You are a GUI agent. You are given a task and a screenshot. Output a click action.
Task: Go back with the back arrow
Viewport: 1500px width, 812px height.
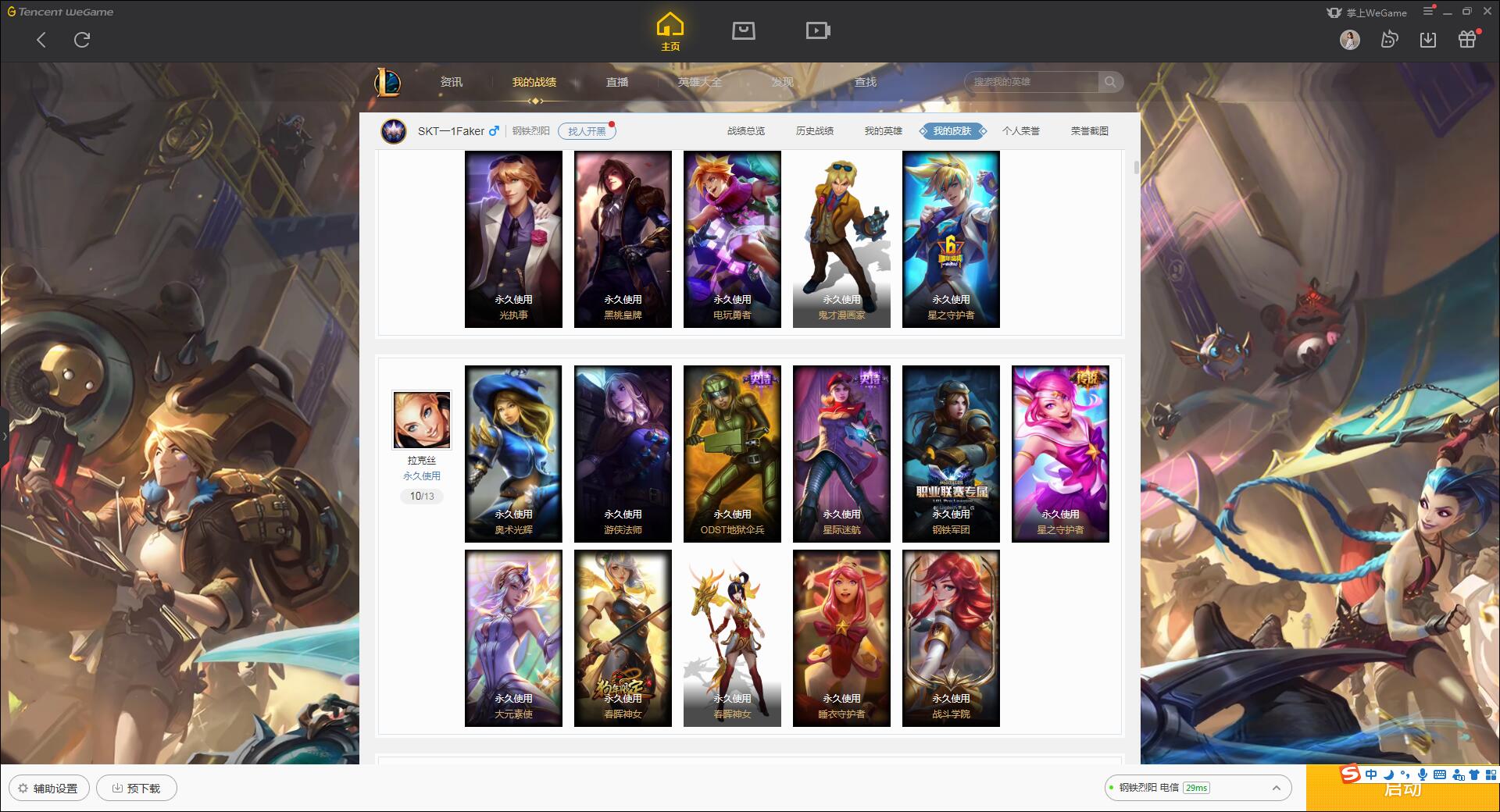(41, 40)
